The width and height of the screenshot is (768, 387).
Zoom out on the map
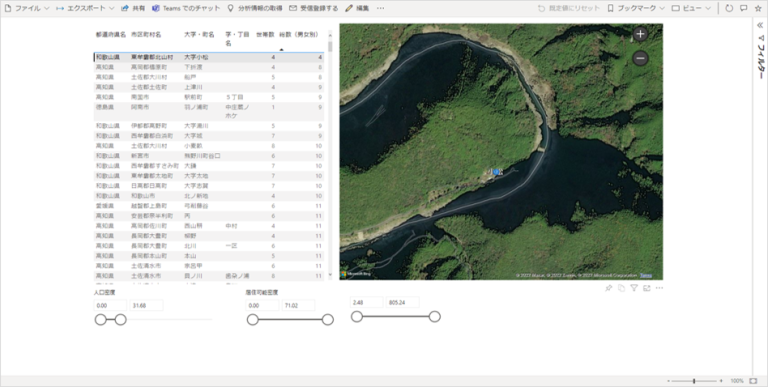[640, 58]
